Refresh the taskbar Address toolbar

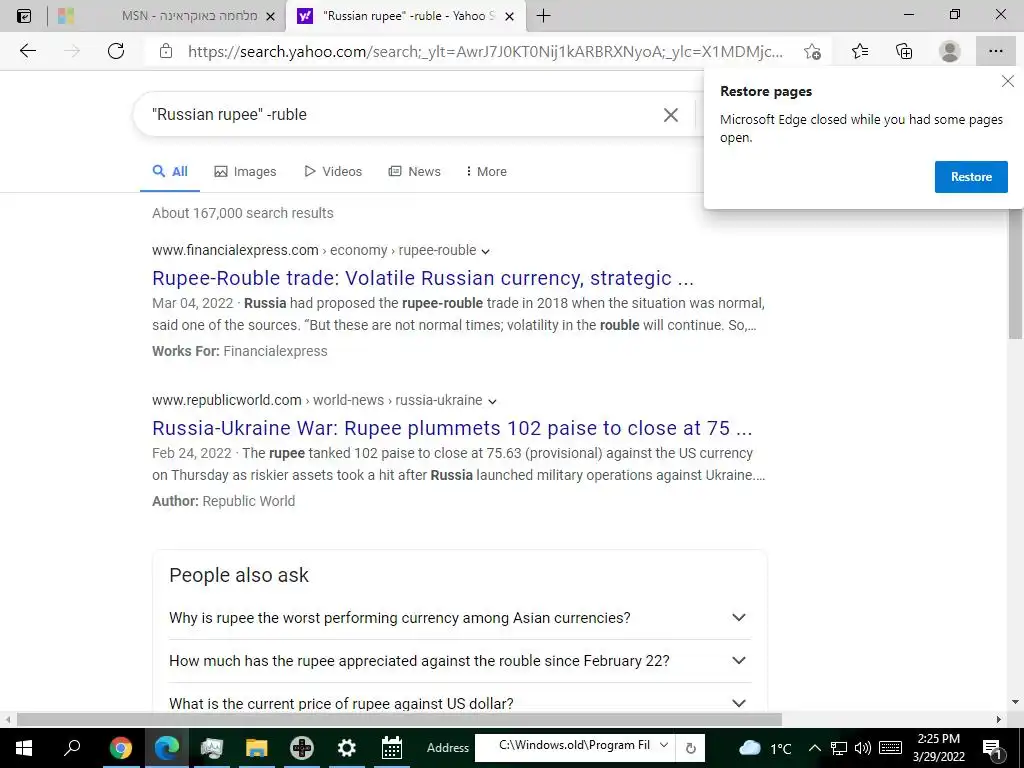coord(690,748)
